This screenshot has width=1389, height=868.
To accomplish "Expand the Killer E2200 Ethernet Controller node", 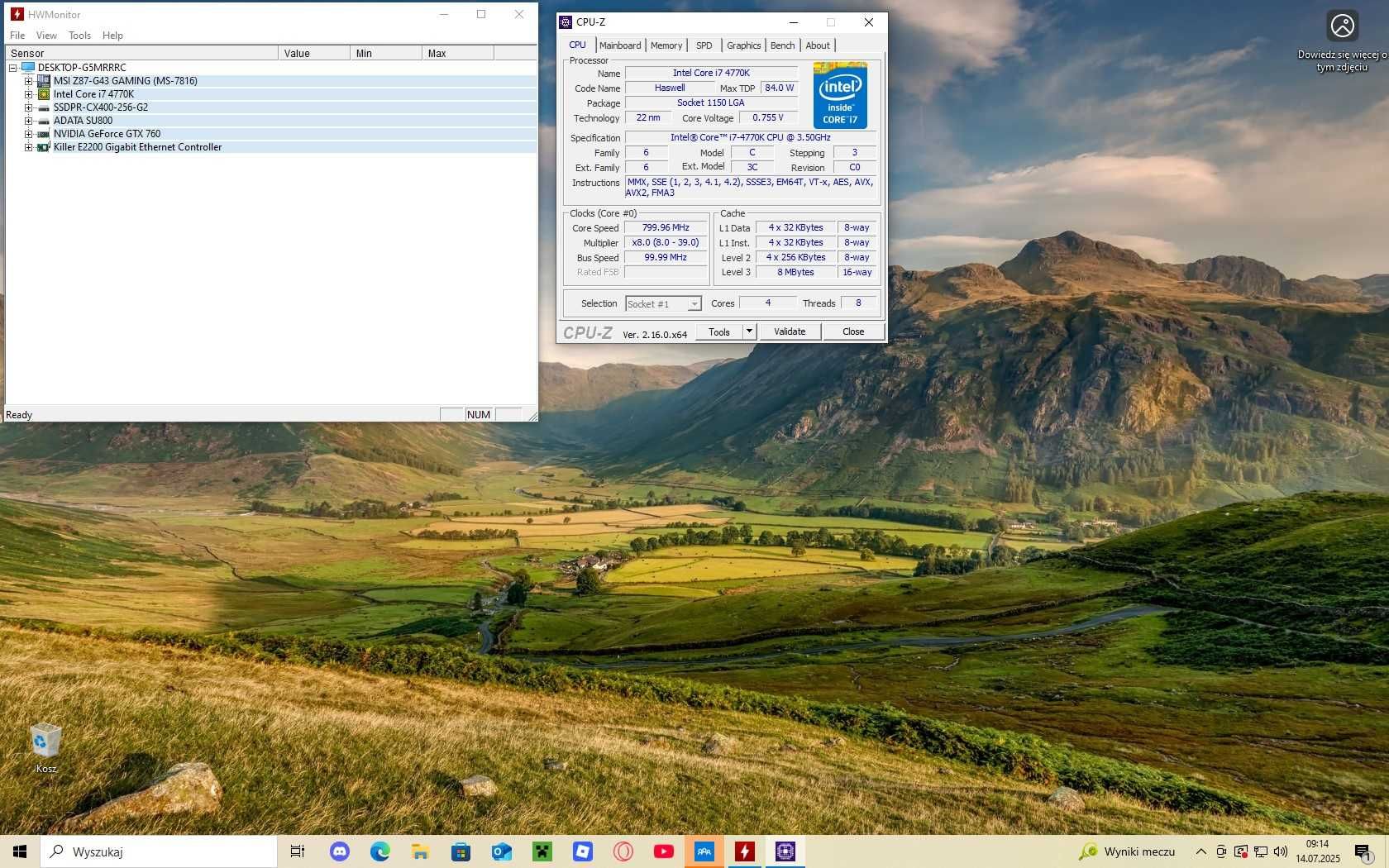I will [x=28, y=147].
